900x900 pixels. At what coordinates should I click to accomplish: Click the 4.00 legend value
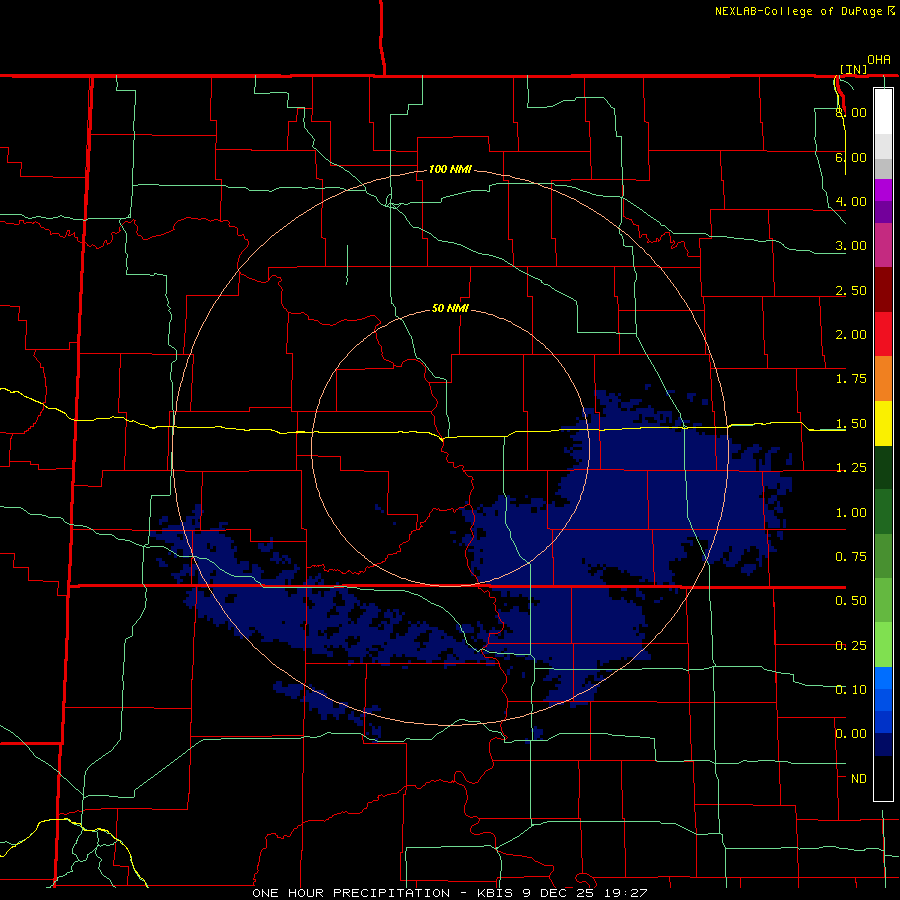[x=851, y=201]
